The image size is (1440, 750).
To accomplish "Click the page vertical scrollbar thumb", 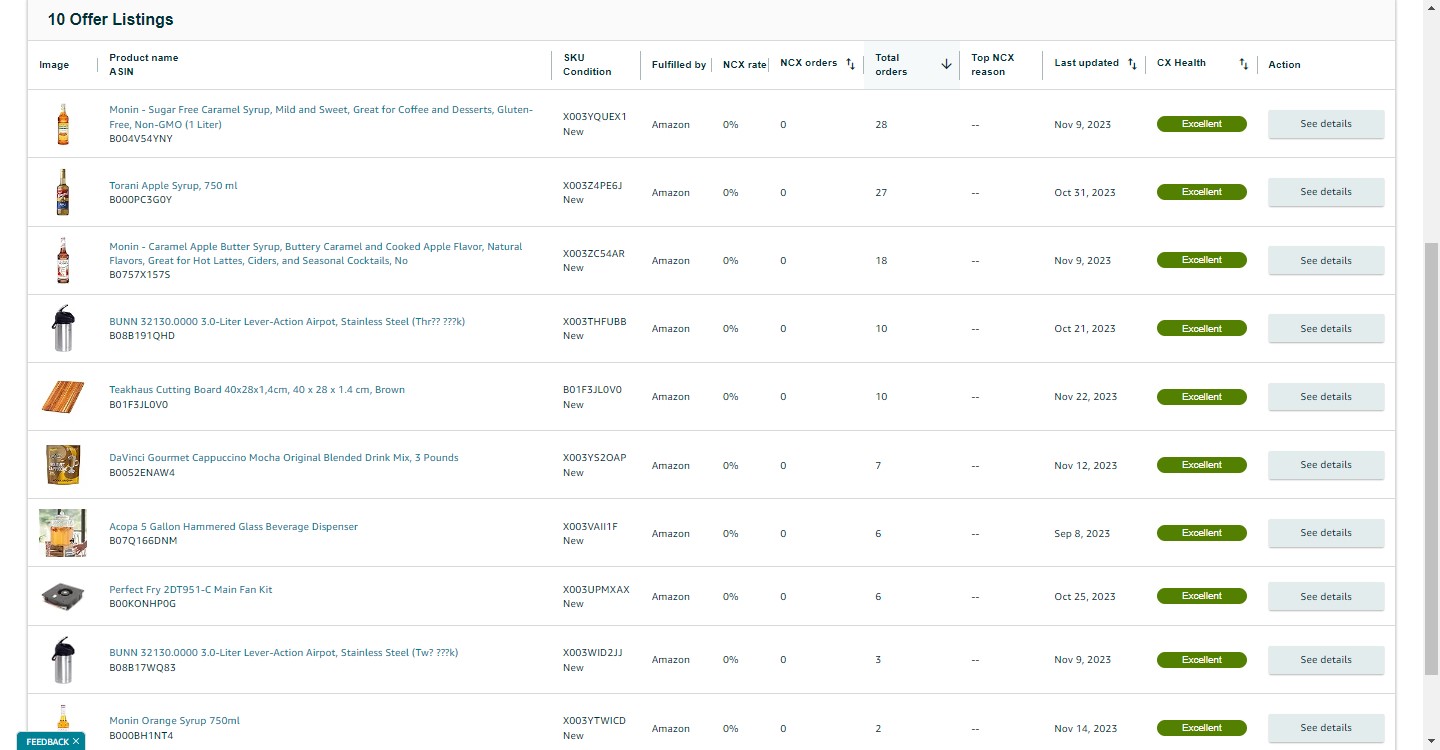I will 1431,458.
